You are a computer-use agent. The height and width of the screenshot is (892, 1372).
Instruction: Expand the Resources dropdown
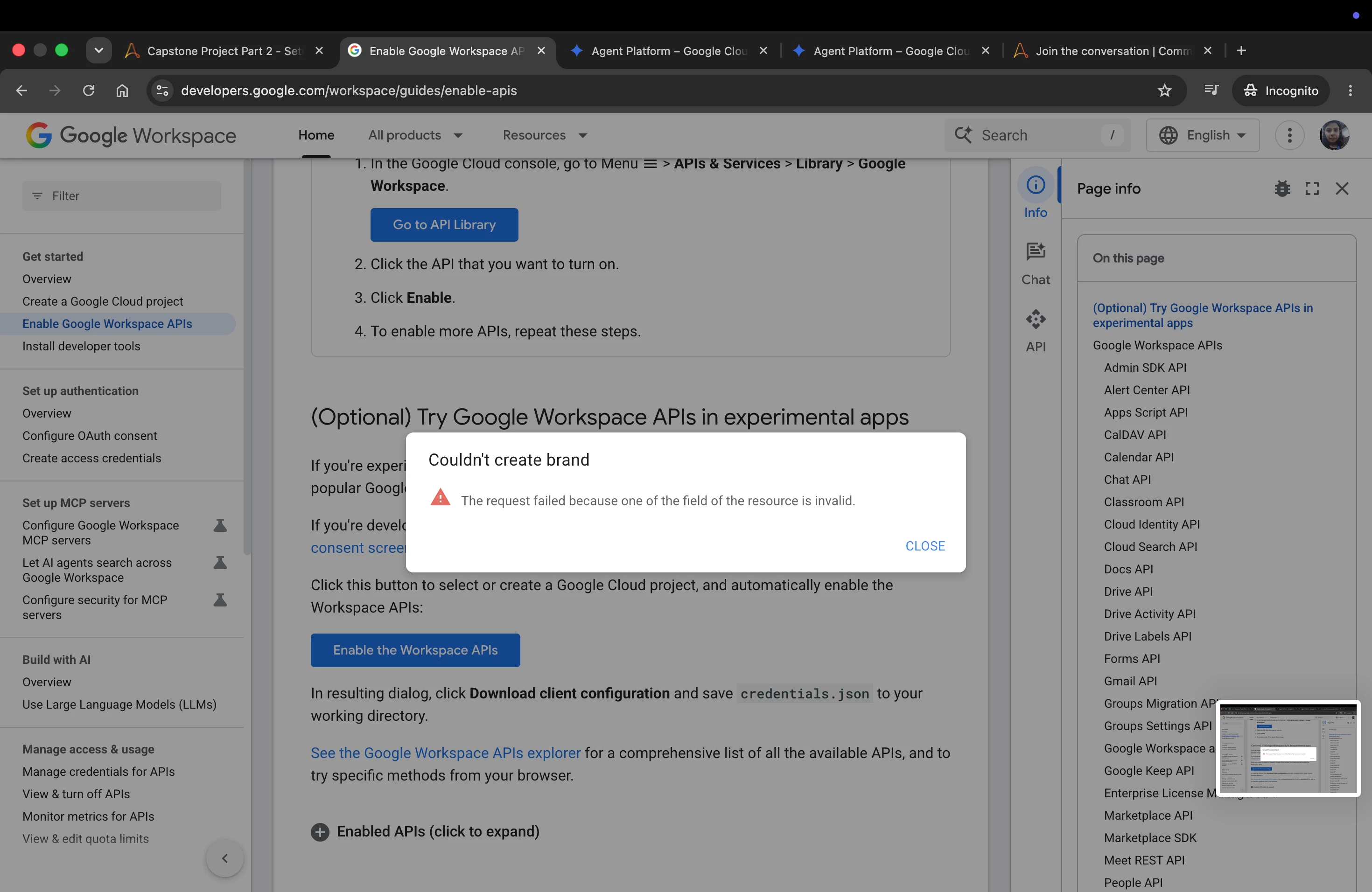pyautogui.click(x=545, y=135)
